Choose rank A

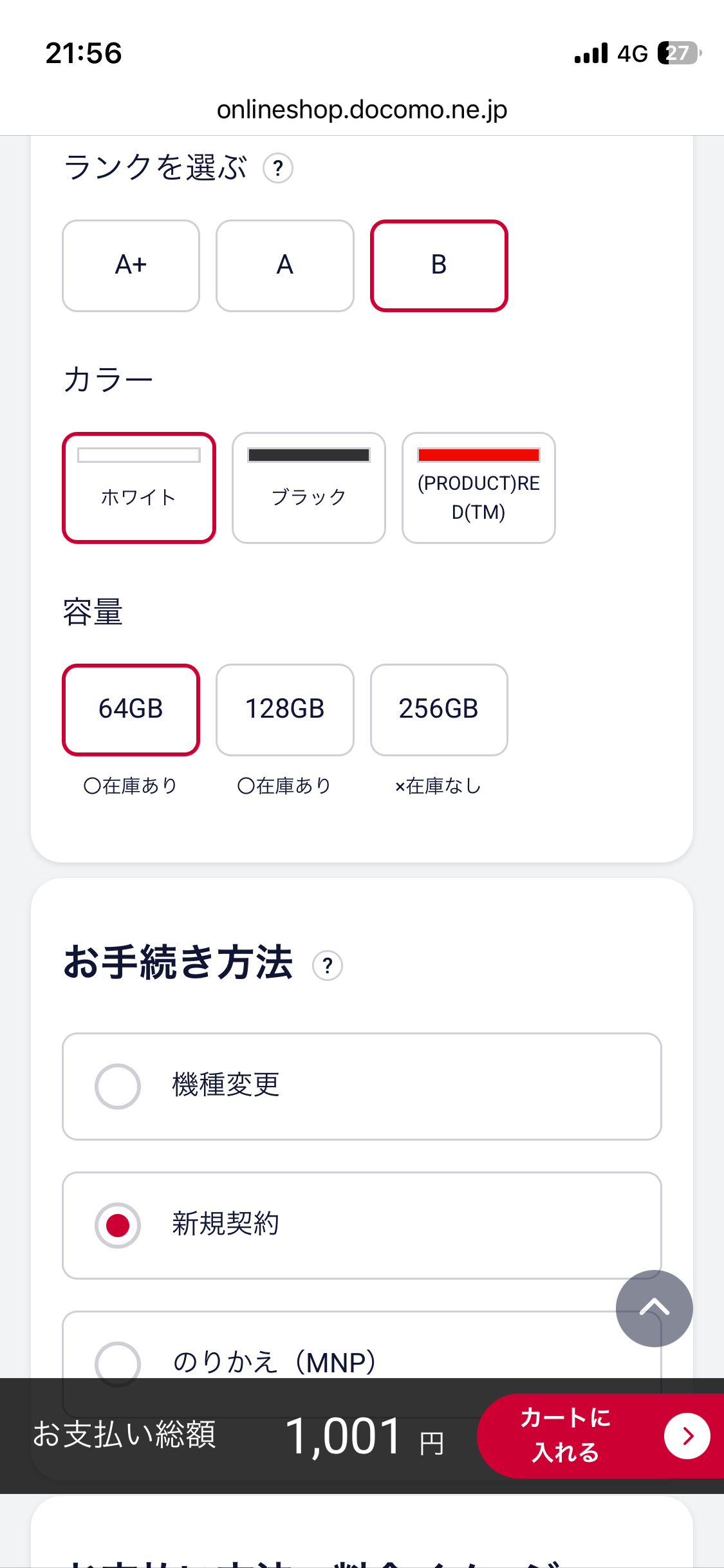pos(285,265)
